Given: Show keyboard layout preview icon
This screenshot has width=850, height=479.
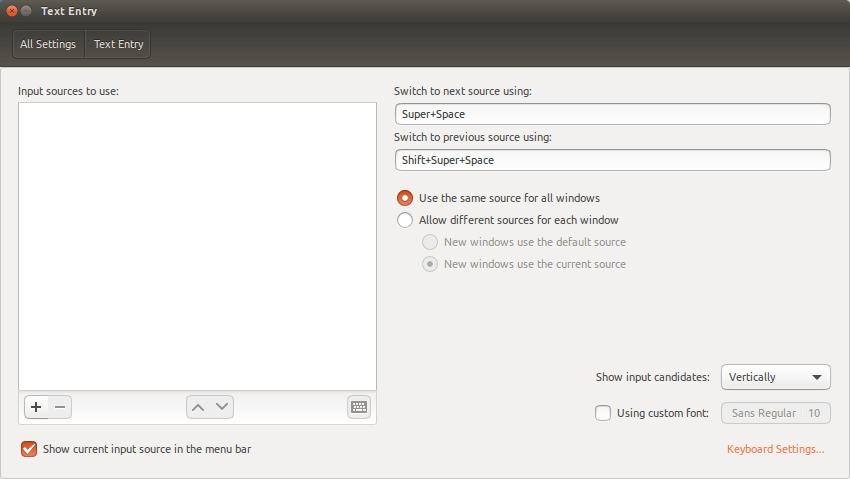Looking at the screenshot, I should (359, 407).
